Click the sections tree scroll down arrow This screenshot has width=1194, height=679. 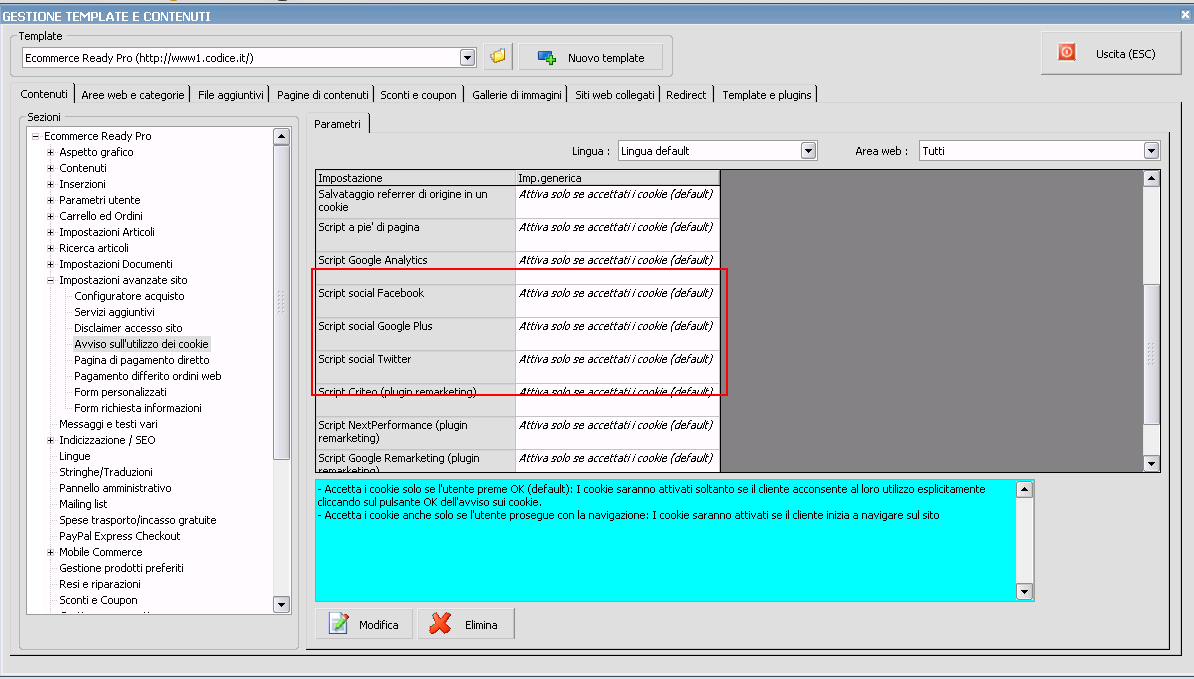pyautogui.click(x=281, y=604)
